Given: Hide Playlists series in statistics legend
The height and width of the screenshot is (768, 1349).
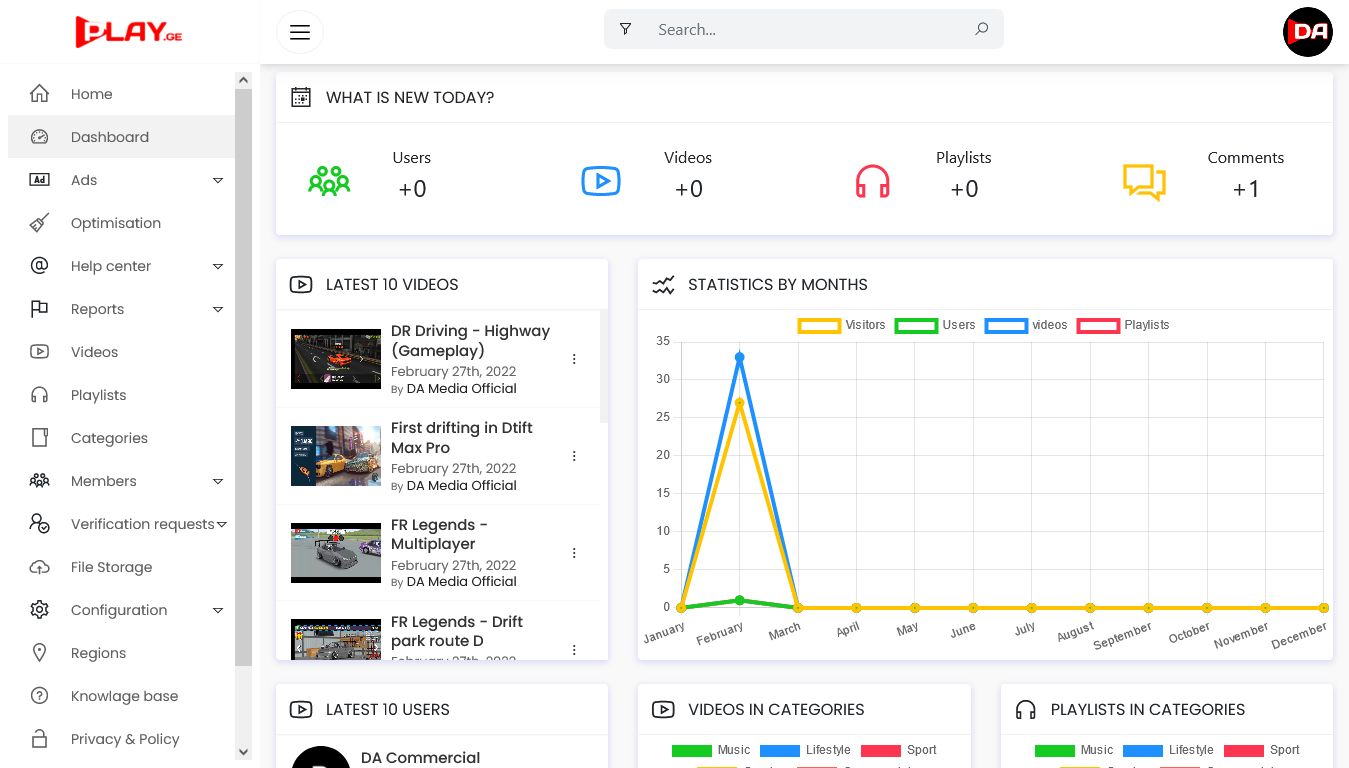Looking at the screenshot, I should (x=1098, y=325).
